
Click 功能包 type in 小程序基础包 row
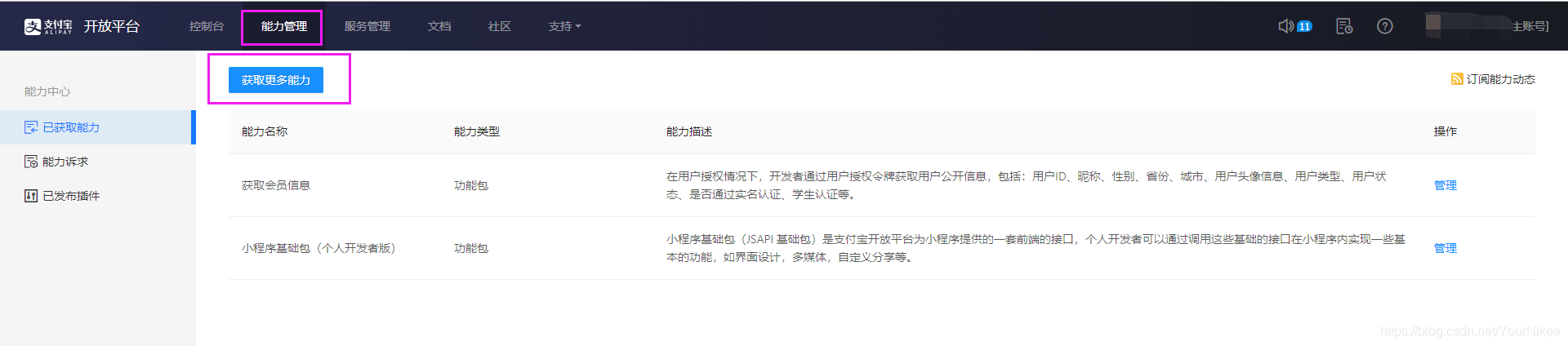(471, 248)
